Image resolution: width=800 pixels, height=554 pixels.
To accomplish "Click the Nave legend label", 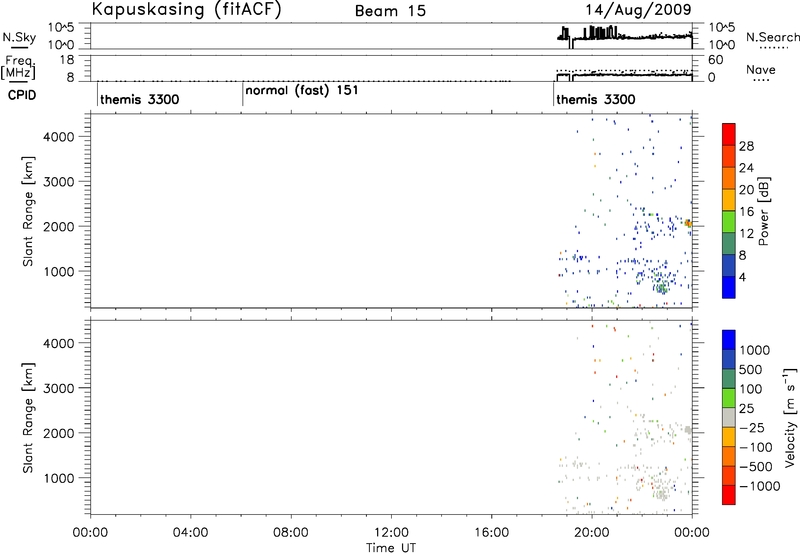I will [x=761, y=70].
